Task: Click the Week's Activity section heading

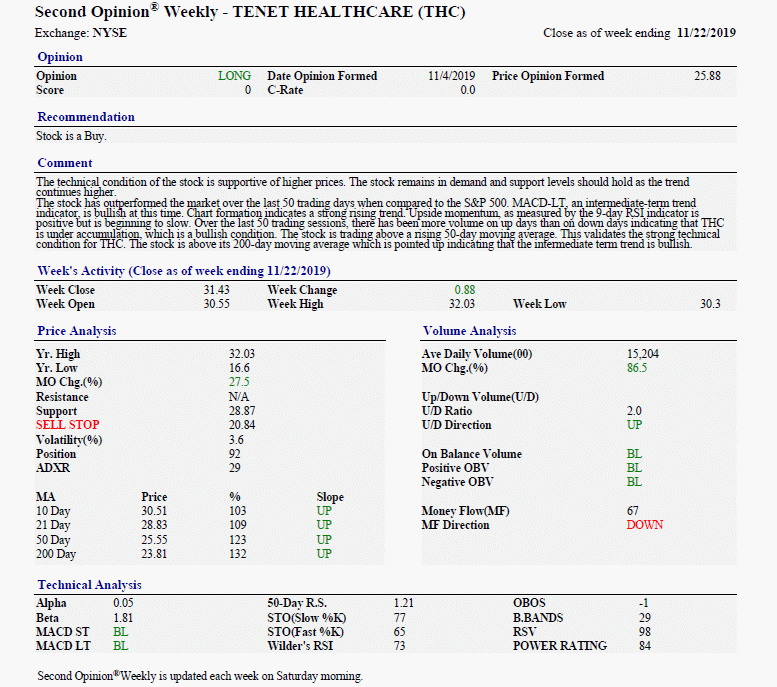Action: (x=184, y=271)
